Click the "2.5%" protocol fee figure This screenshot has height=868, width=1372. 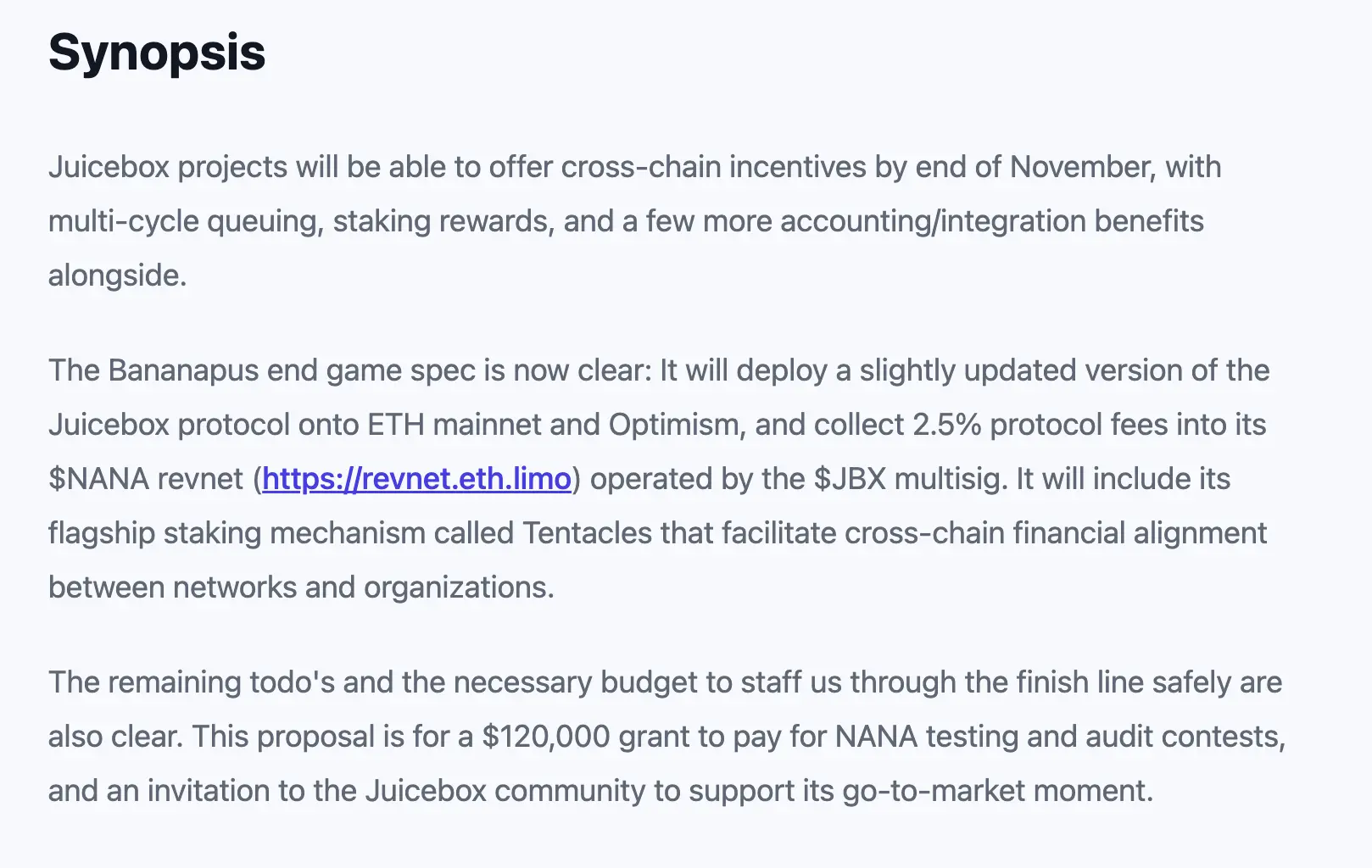[x=946, y=425]
